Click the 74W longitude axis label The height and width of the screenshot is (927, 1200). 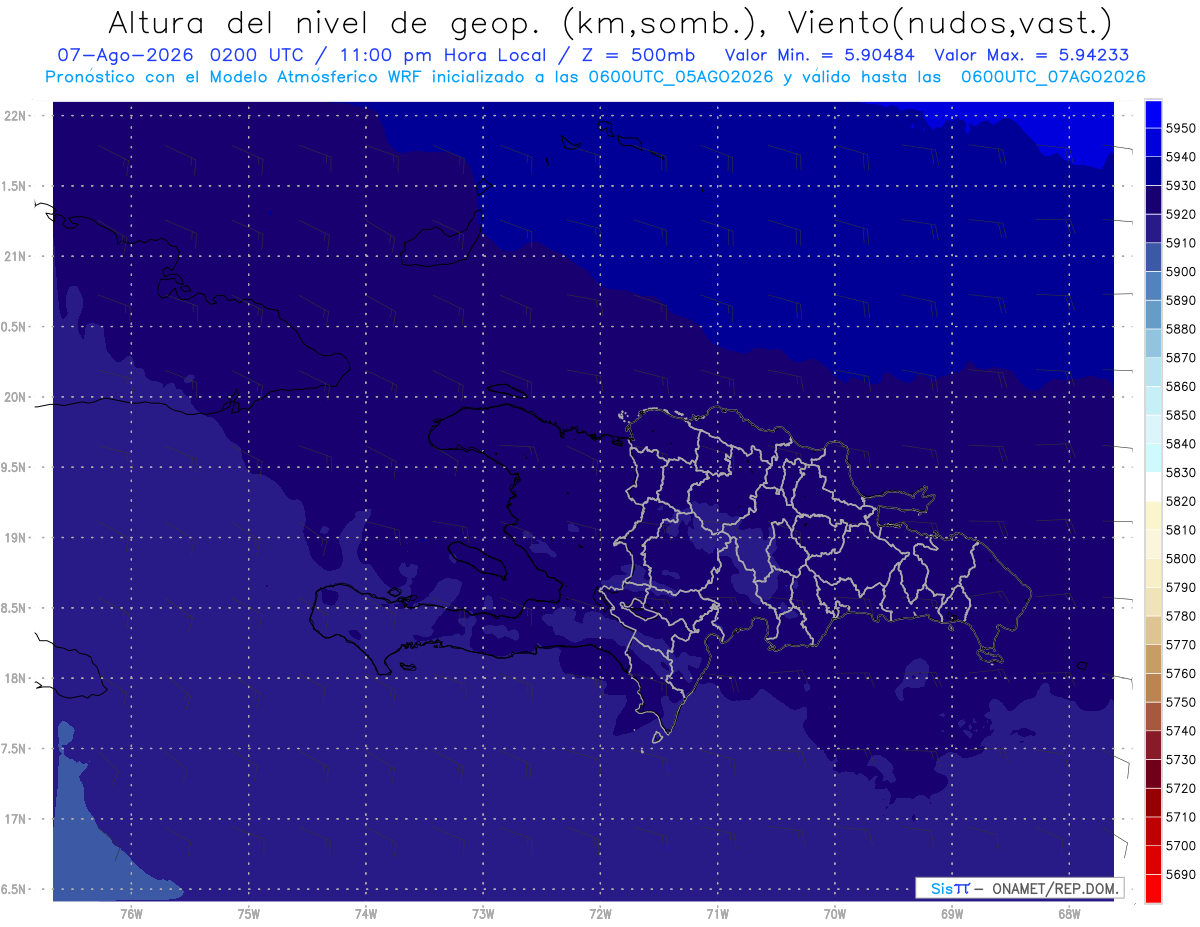[366, 913]
